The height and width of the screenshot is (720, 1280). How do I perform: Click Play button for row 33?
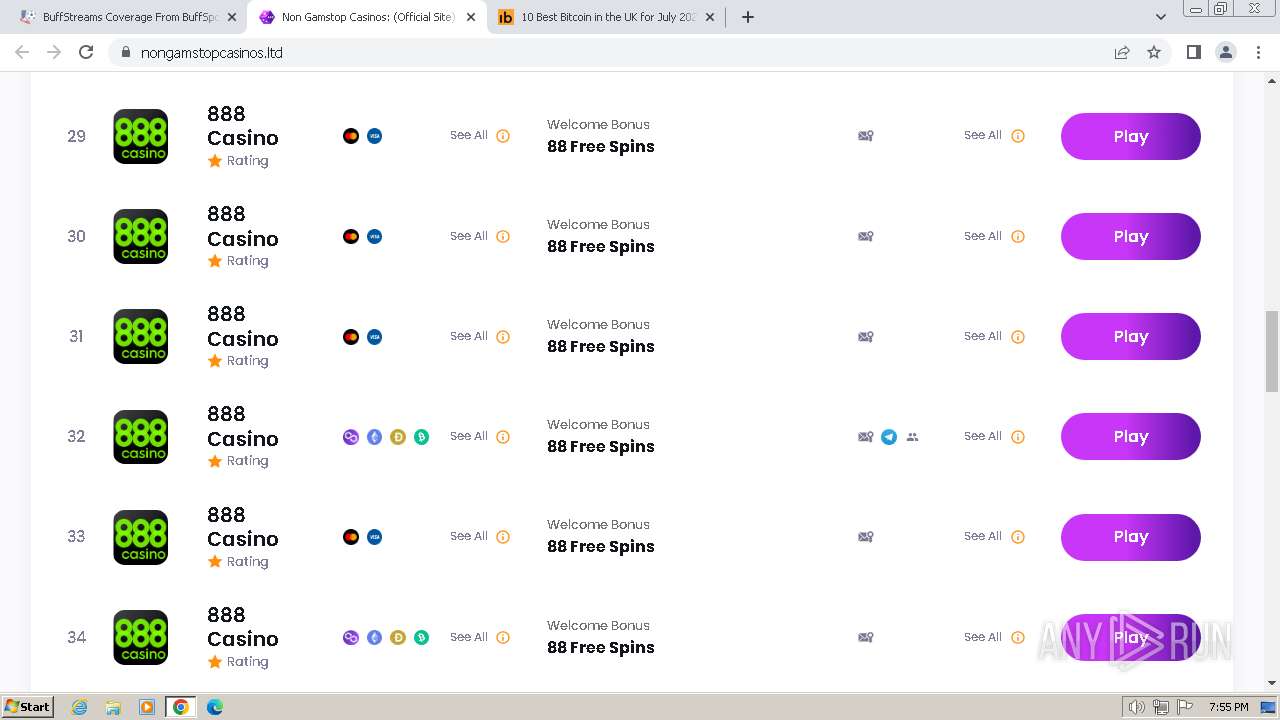pyautogui.click(x=1130, y=537)
